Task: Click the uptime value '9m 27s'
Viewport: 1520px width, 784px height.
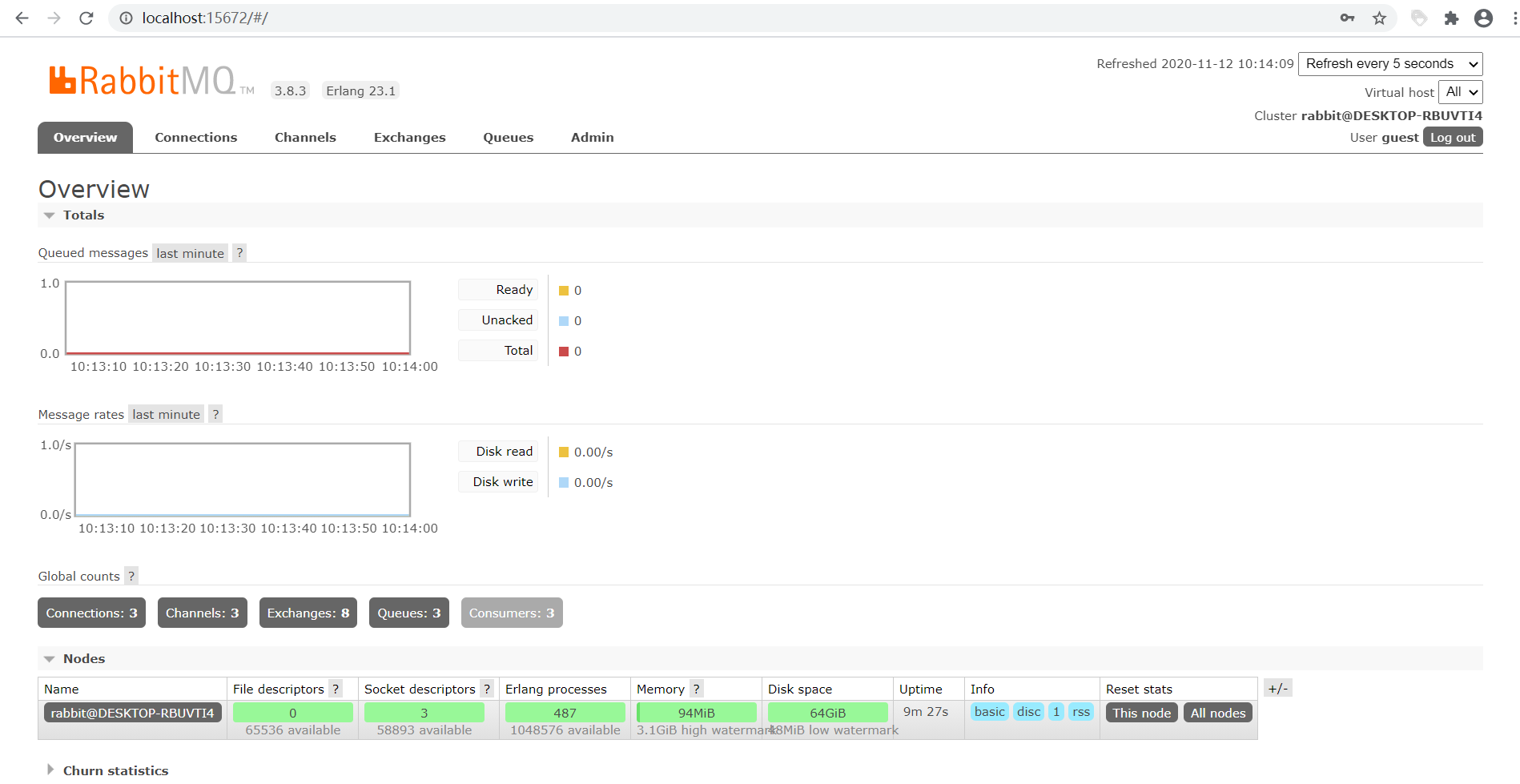Action: pos(926,711)
